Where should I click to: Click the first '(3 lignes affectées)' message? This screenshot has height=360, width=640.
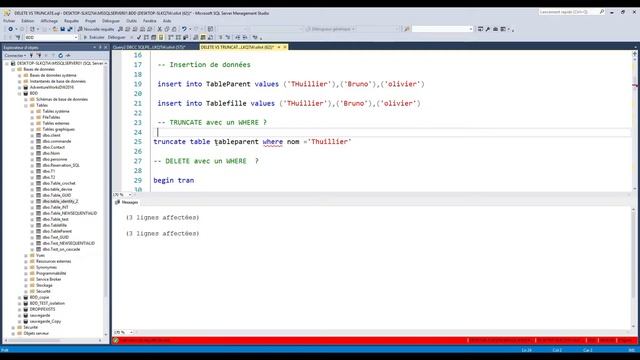[162, 218]
